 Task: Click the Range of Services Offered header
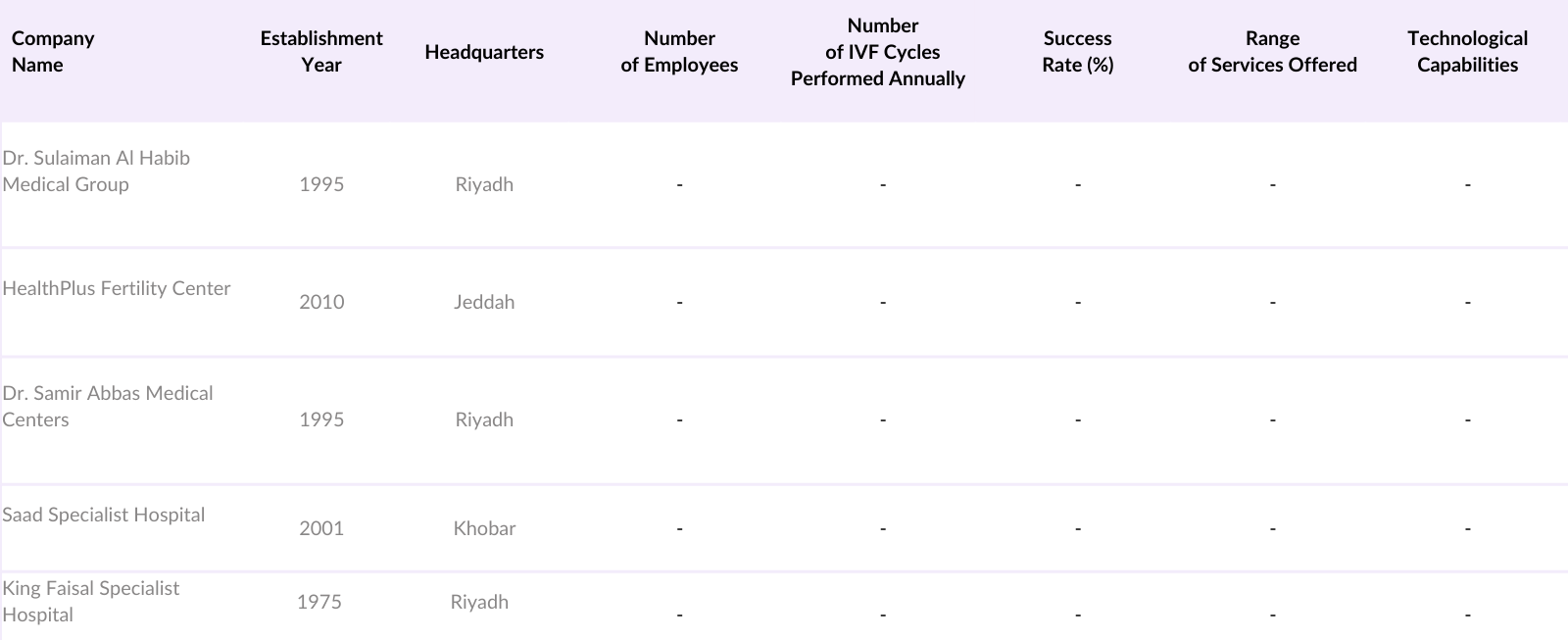tap(1272, 52)
